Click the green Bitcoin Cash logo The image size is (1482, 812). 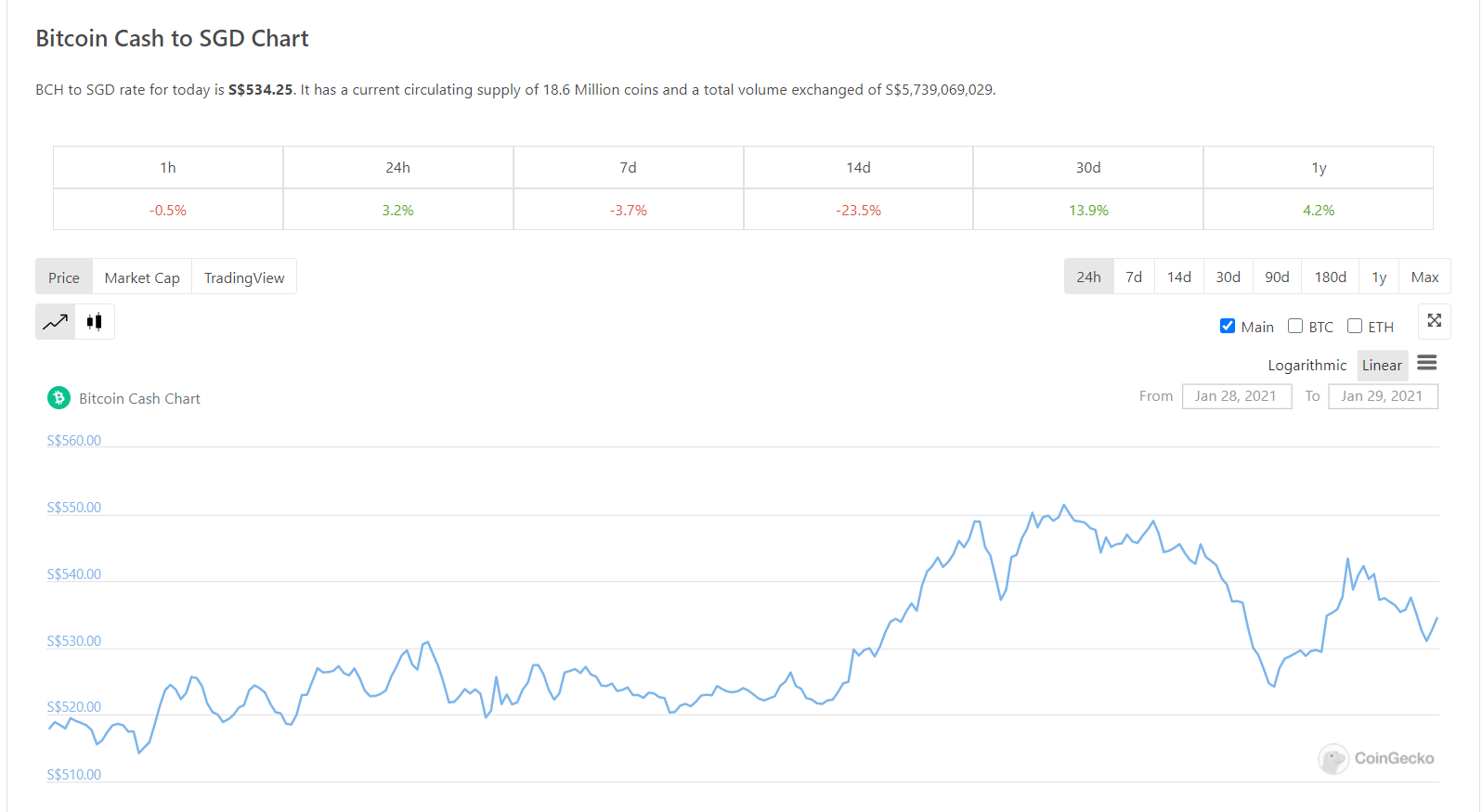pyautogui.click(x=59, y=398)
